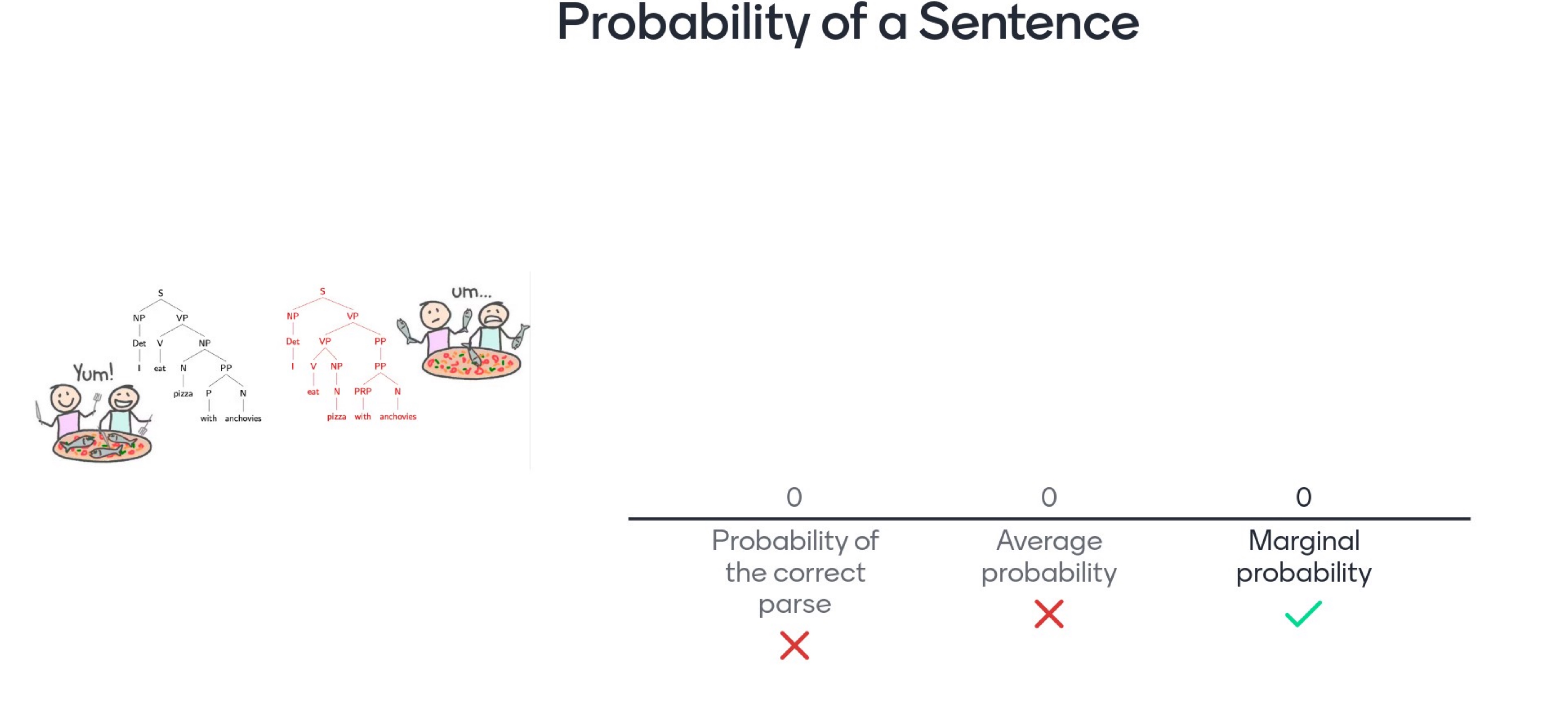Click the red S root node
Screen dimensions: 1568x701
point(322,291)
